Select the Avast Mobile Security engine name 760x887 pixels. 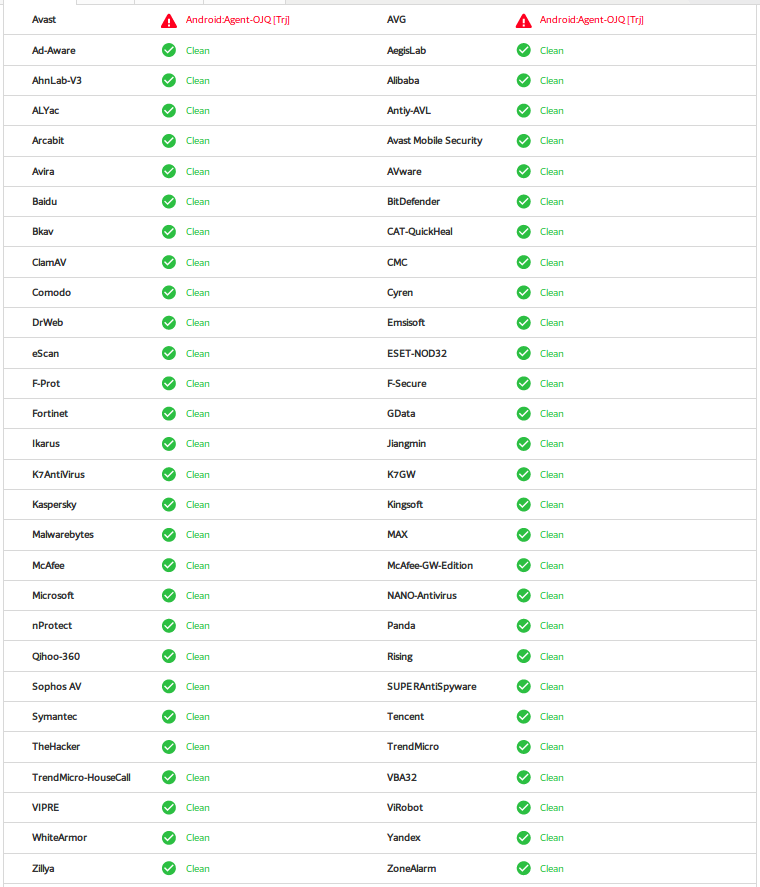pyautogui.click(x=434, y=141)
